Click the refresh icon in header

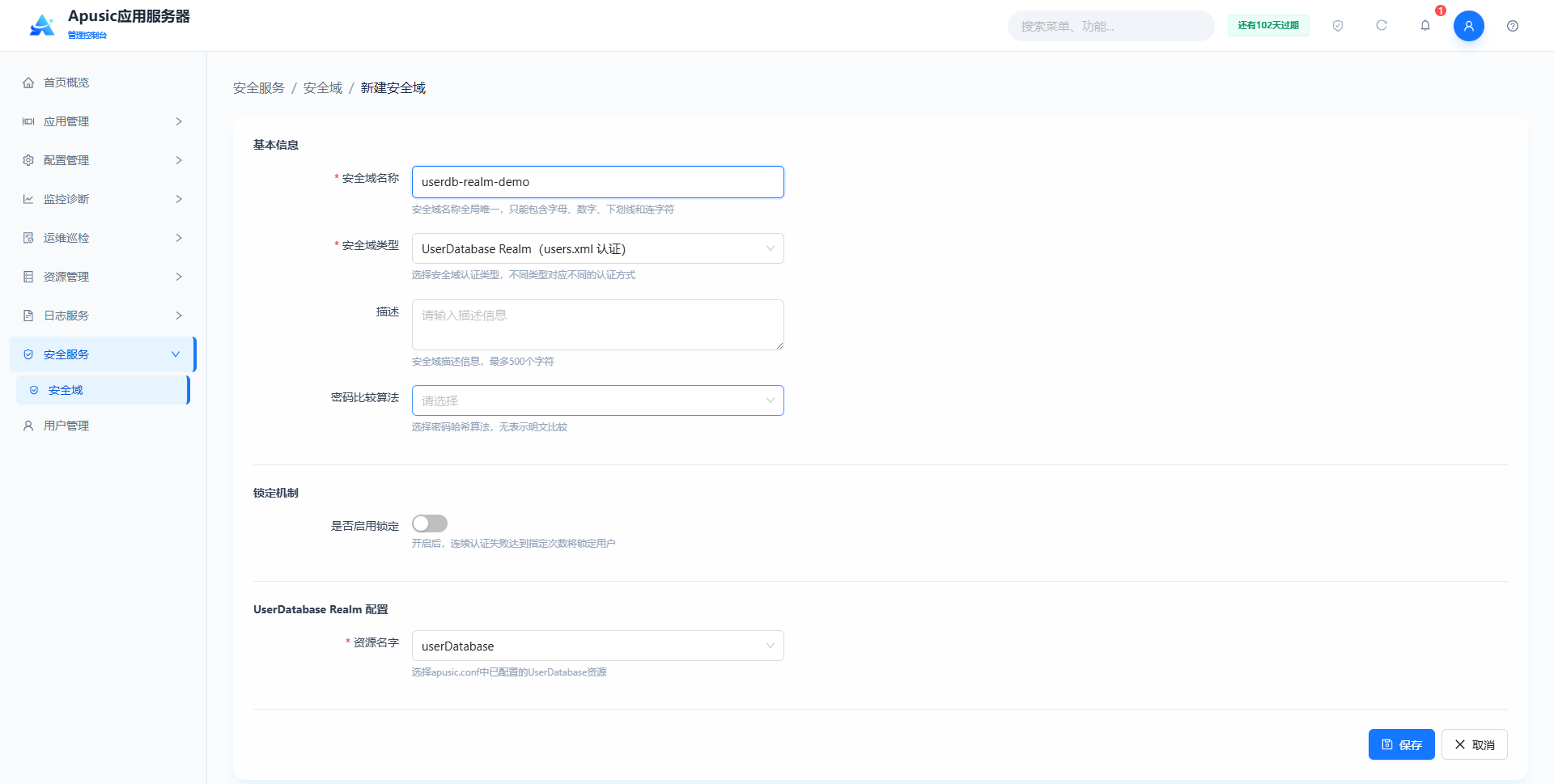click(1382, 26)
